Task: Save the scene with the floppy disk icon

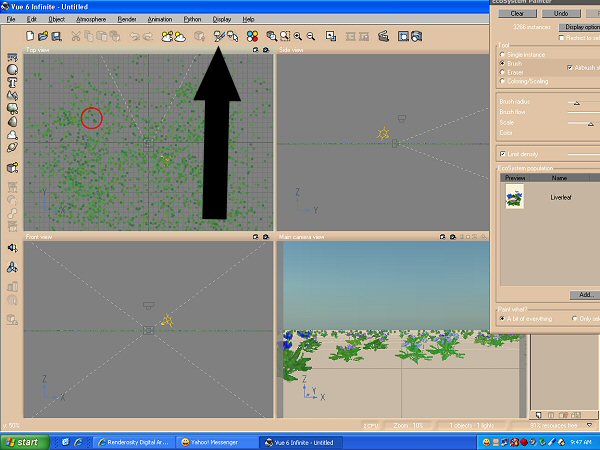Action: click(56, 36)
